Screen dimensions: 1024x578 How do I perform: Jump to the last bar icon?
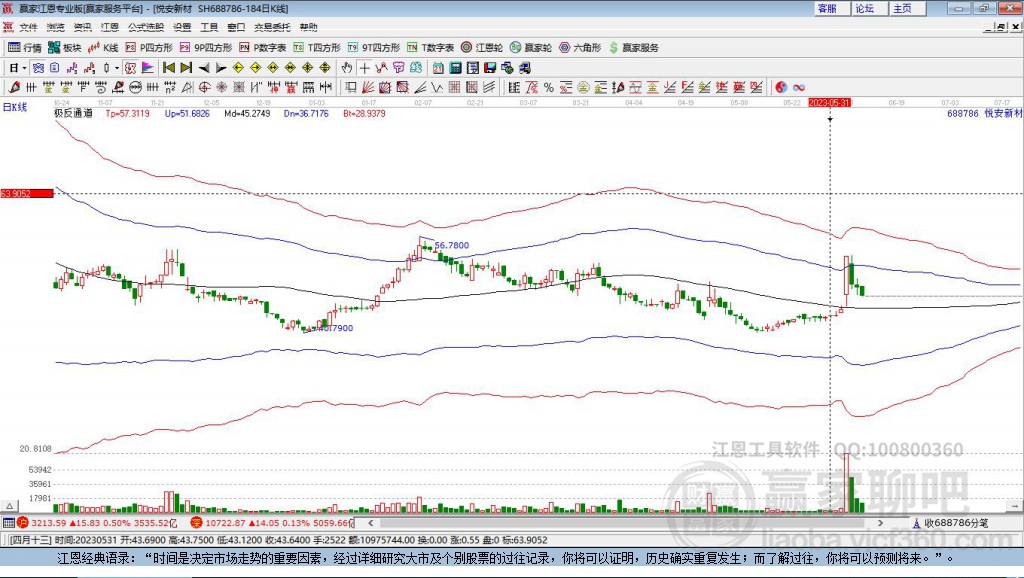click(186, 68)
